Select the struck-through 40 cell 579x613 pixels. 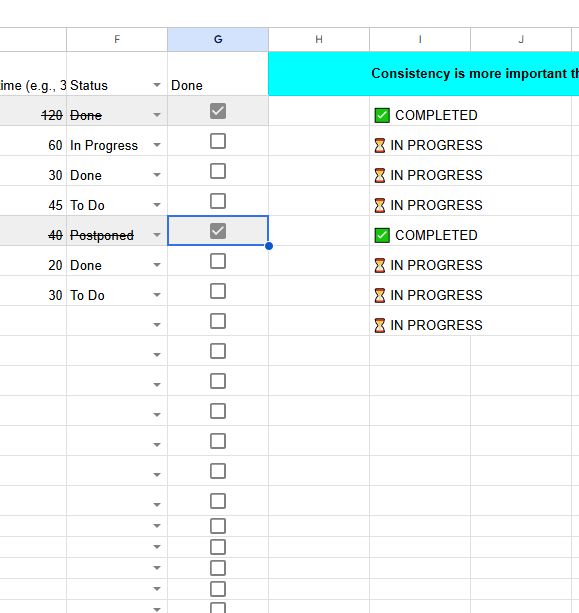[x=33, y=231]
